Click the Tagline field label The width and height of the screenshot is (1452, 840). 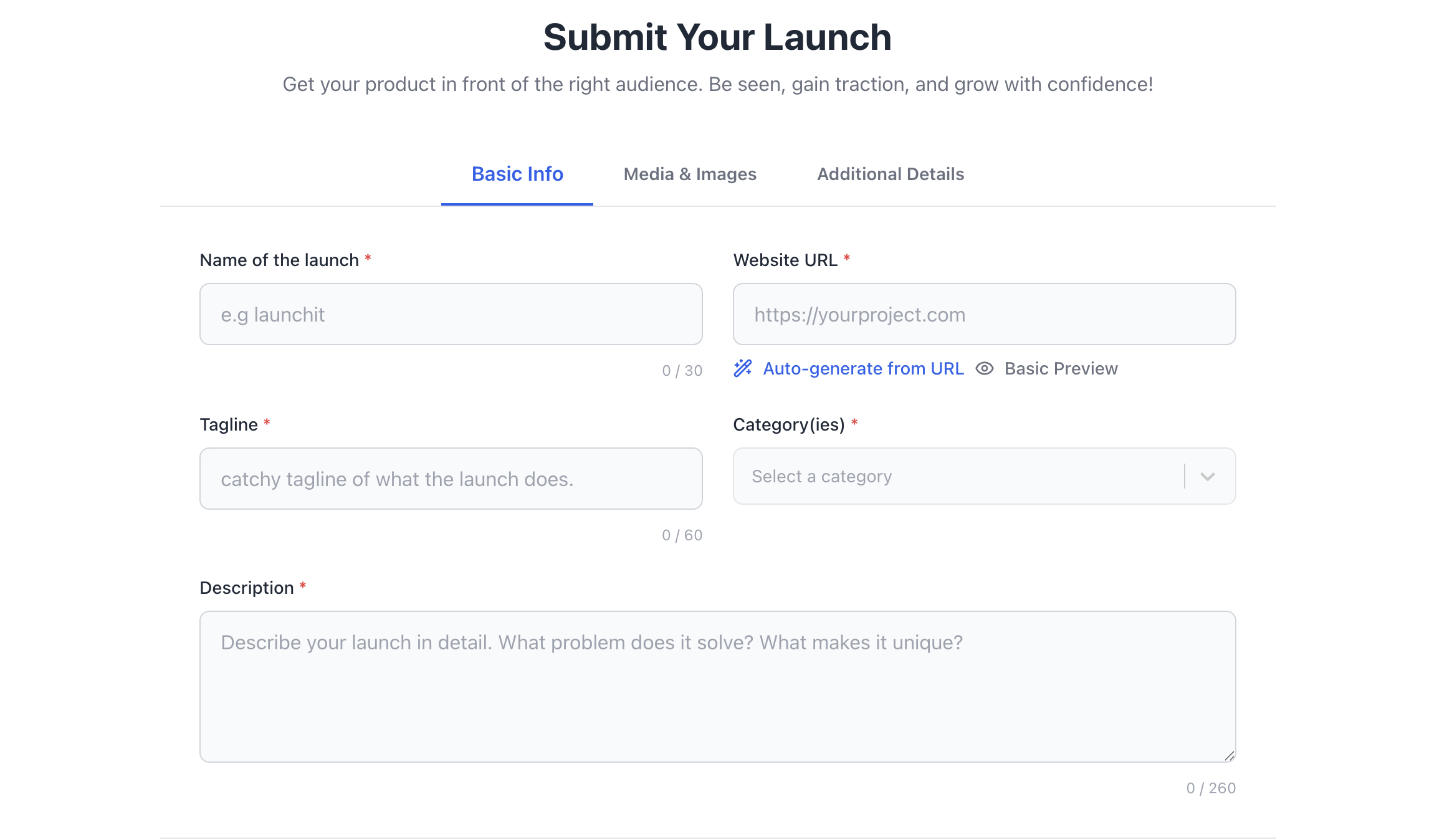pyautogui.click(x=229, y=424)
